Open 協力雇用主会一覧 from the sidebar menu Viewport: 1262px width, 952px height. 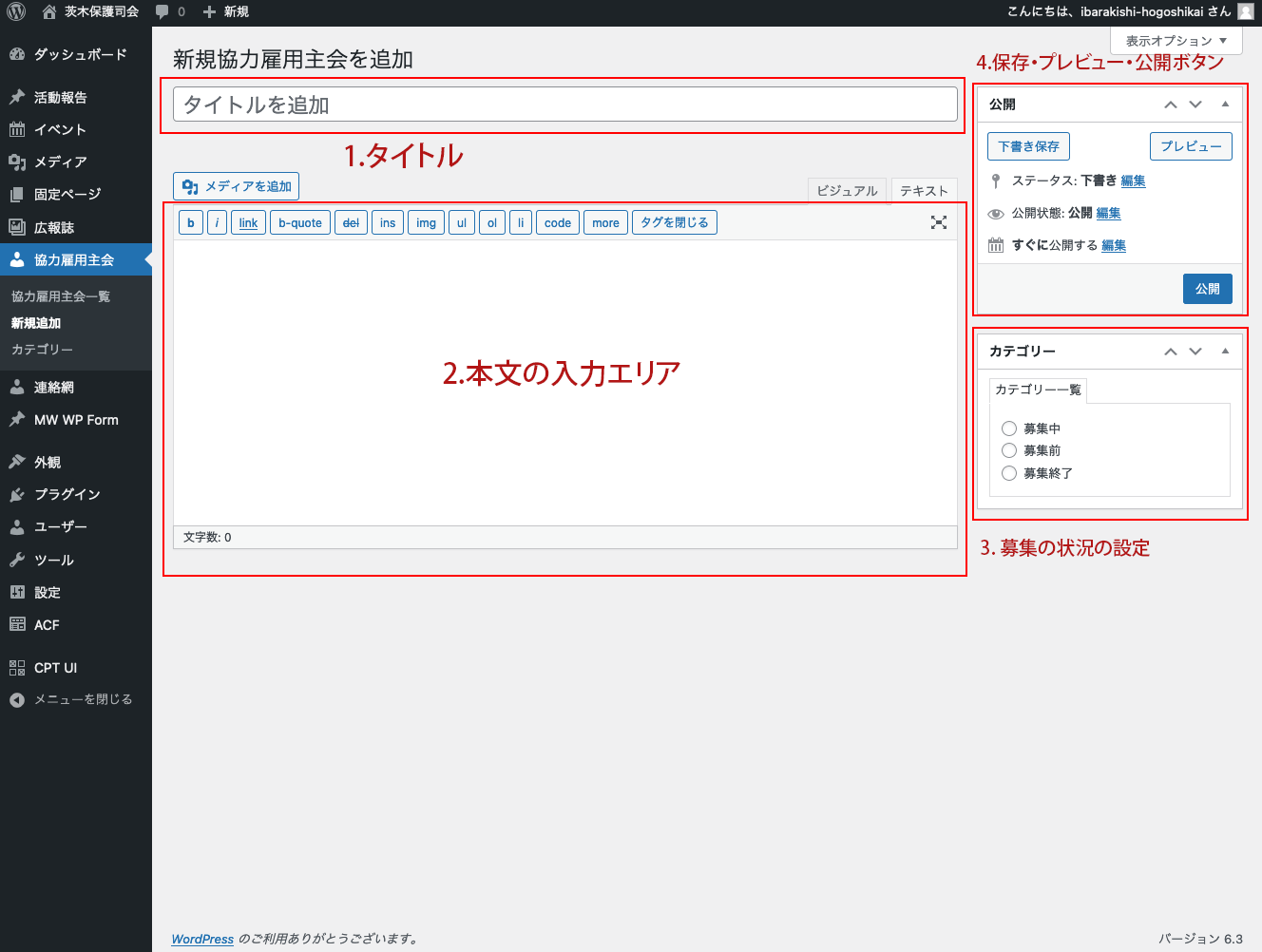pos(61,295)
